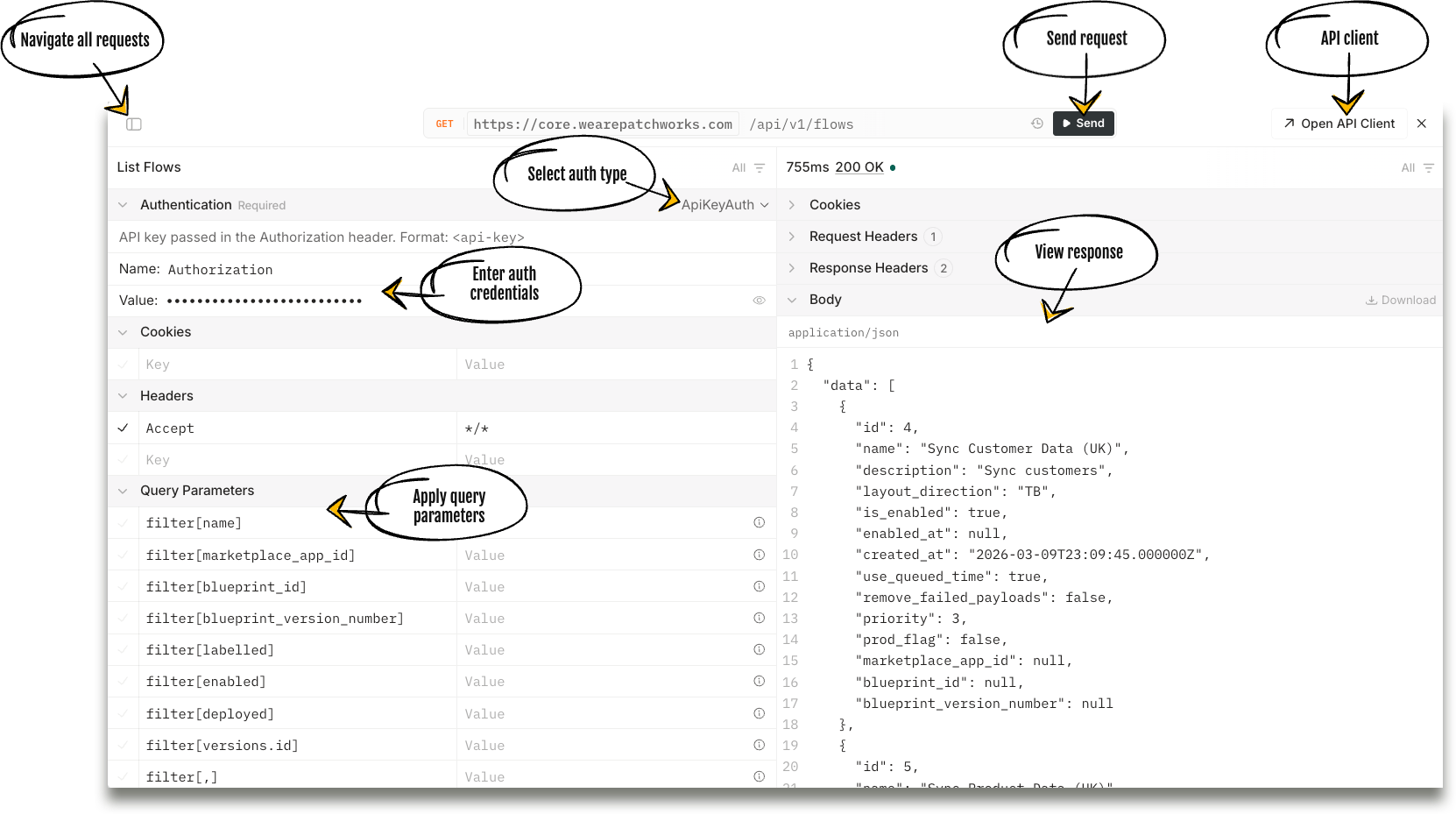
Task: Click the Open API Client link
Action: coord(1339,124)
